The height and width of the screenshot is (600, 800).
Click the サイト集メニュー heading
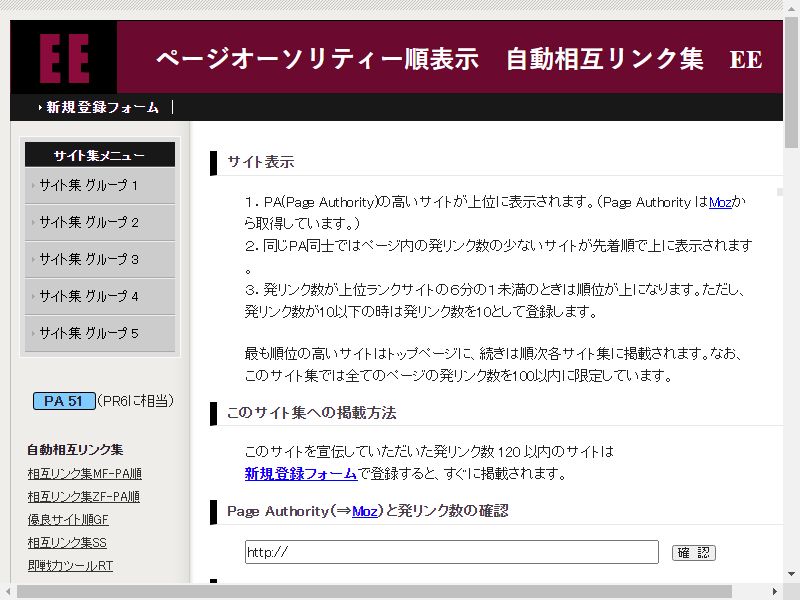click(99, 155)
